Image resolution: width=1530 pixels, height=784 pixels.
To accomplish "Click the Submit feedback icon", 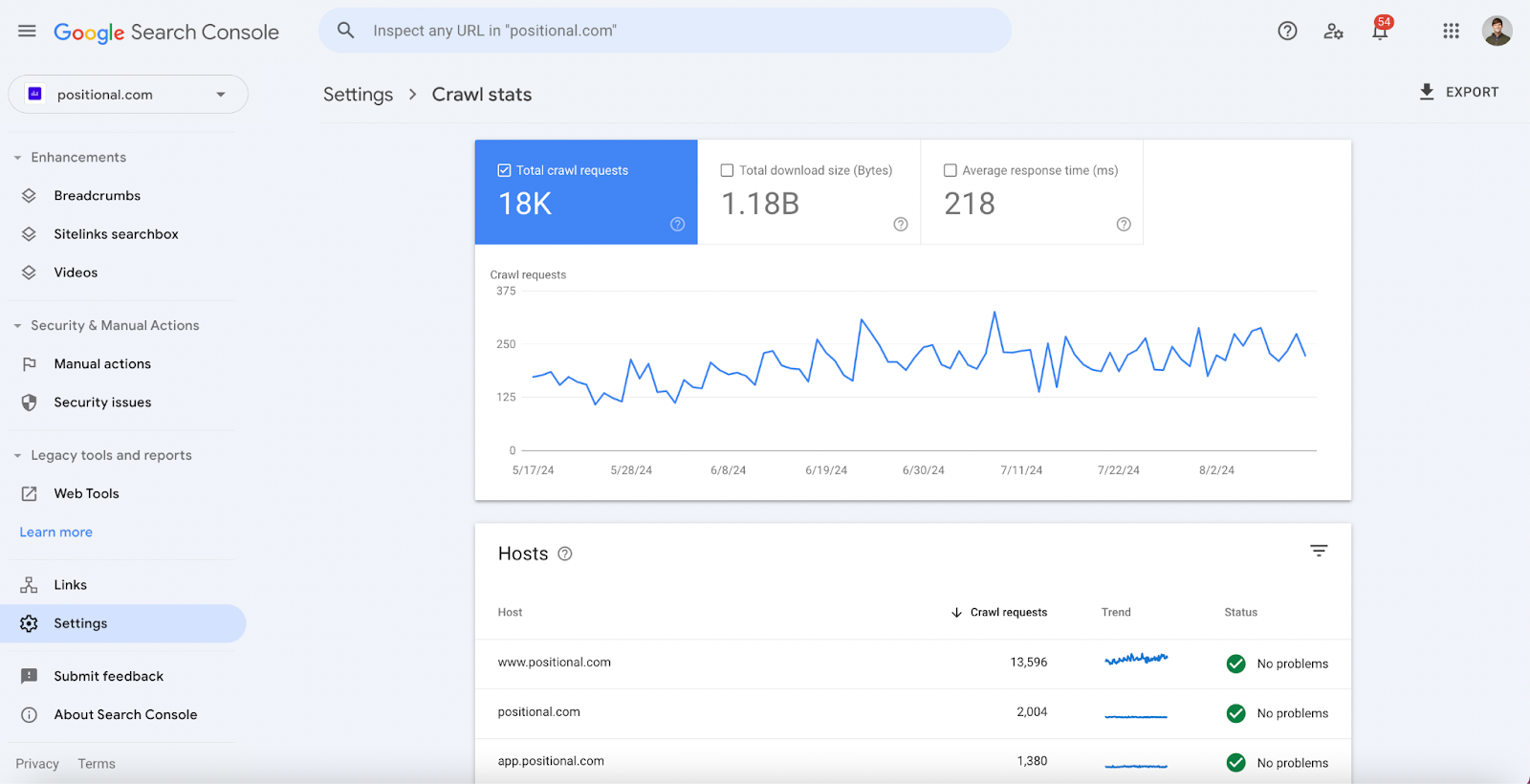I will (29, 676).
